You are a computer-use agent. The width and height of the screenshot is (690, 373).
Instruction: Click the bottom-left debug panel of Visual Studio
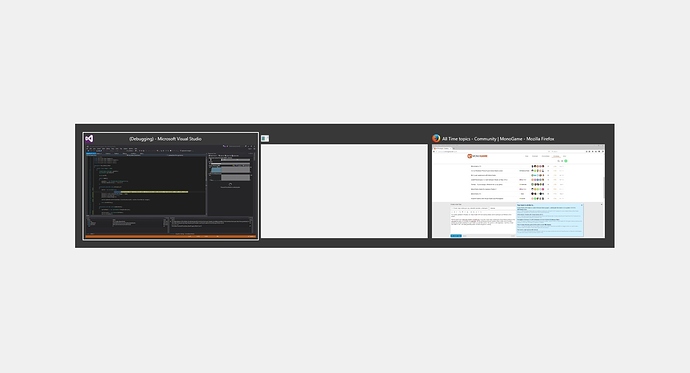coord(127,225)
